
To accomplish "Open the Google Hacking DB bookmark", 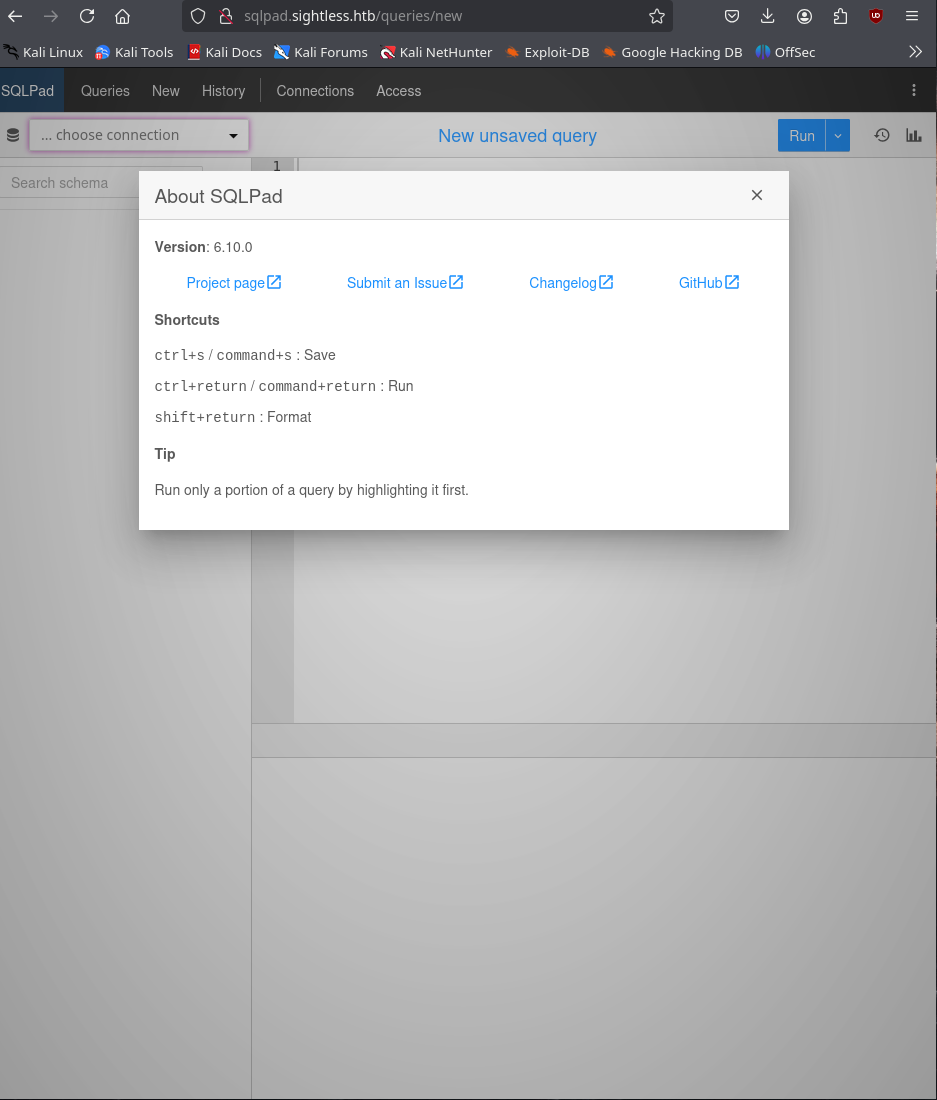I will point(672,52).
